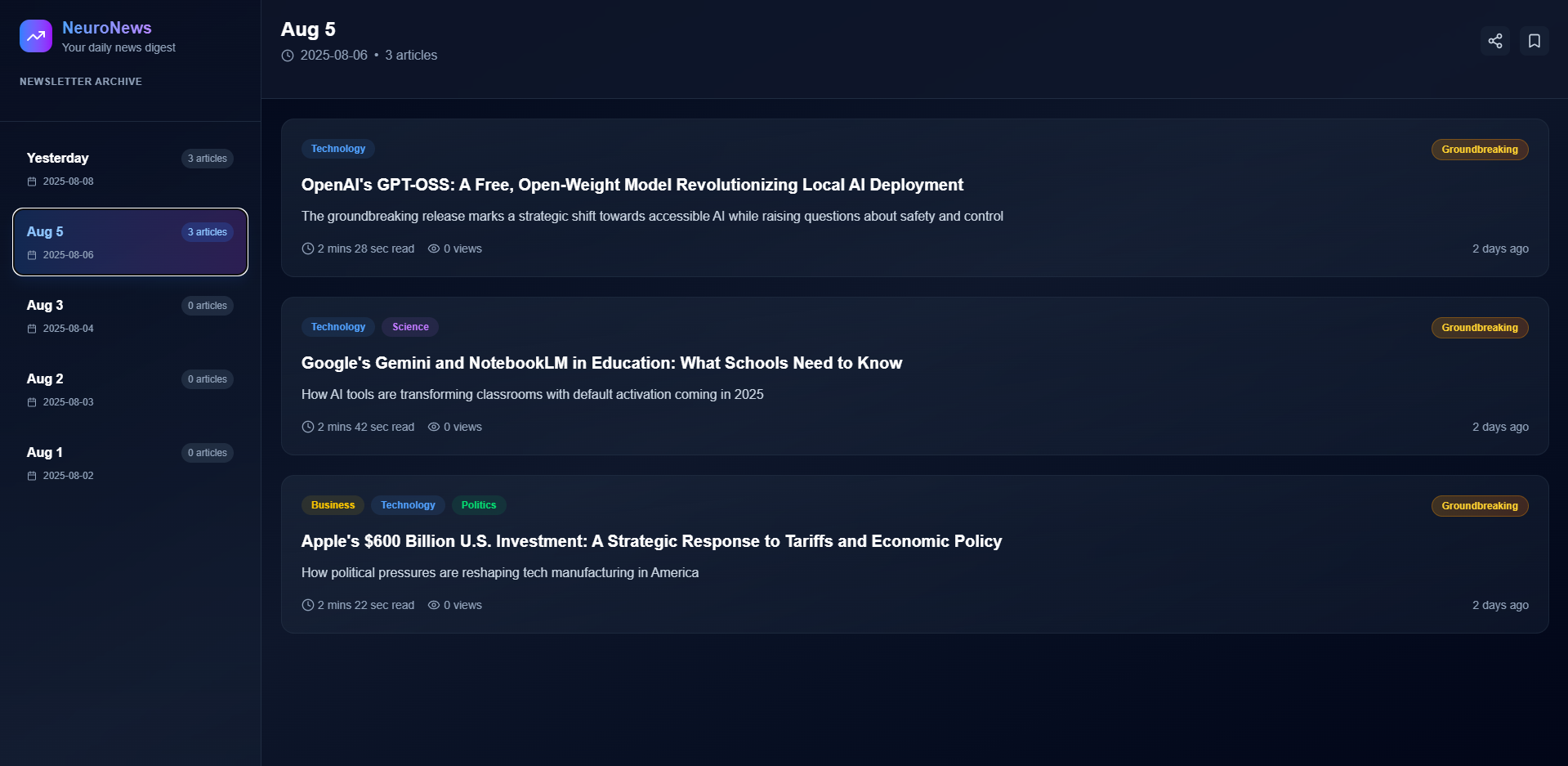Click Groundbreaking badge on the OpenAI article
1568x766 pixels.
[1480, 150]
